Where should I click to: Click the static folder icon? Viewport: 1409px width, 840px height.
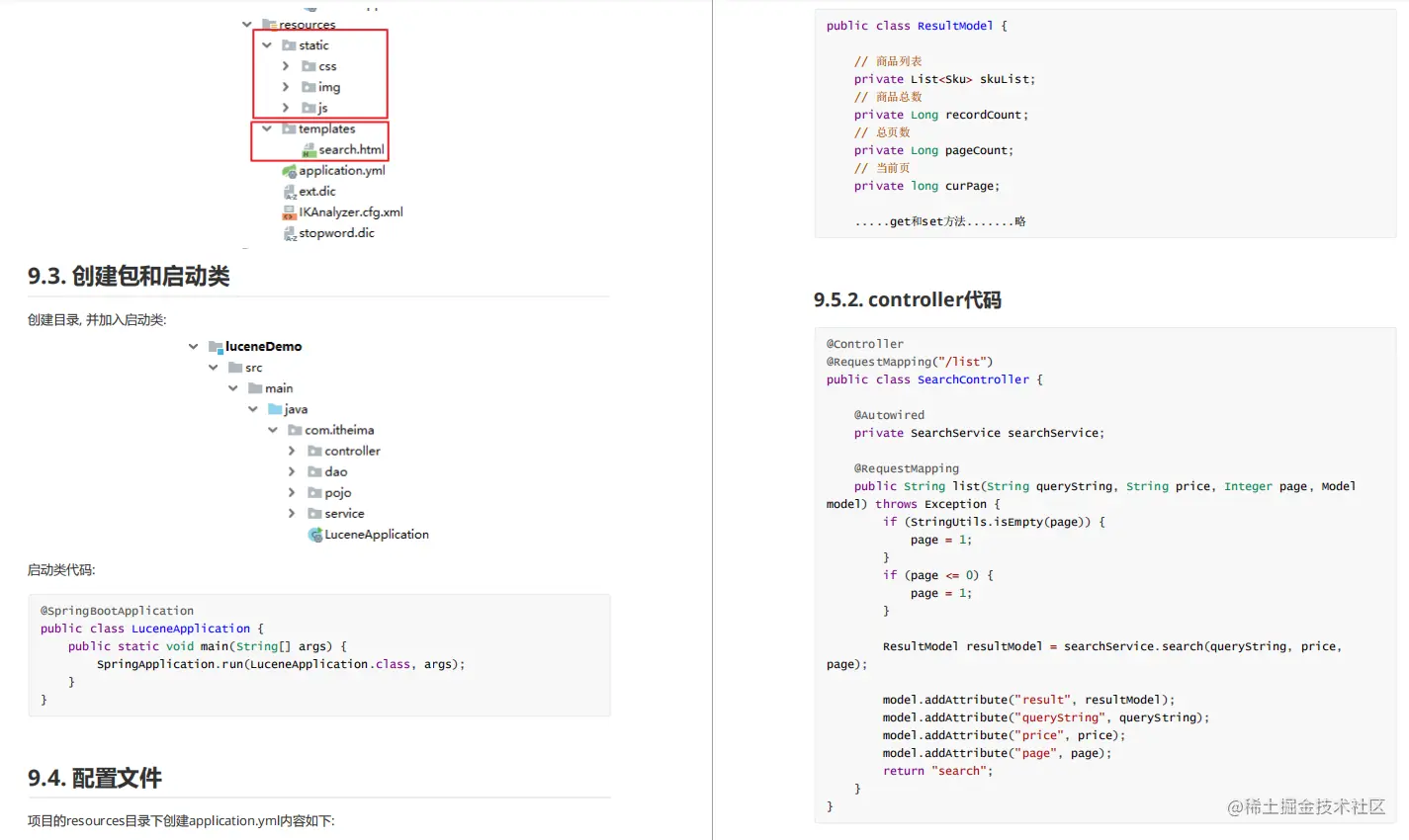click(x=289, y=45)
